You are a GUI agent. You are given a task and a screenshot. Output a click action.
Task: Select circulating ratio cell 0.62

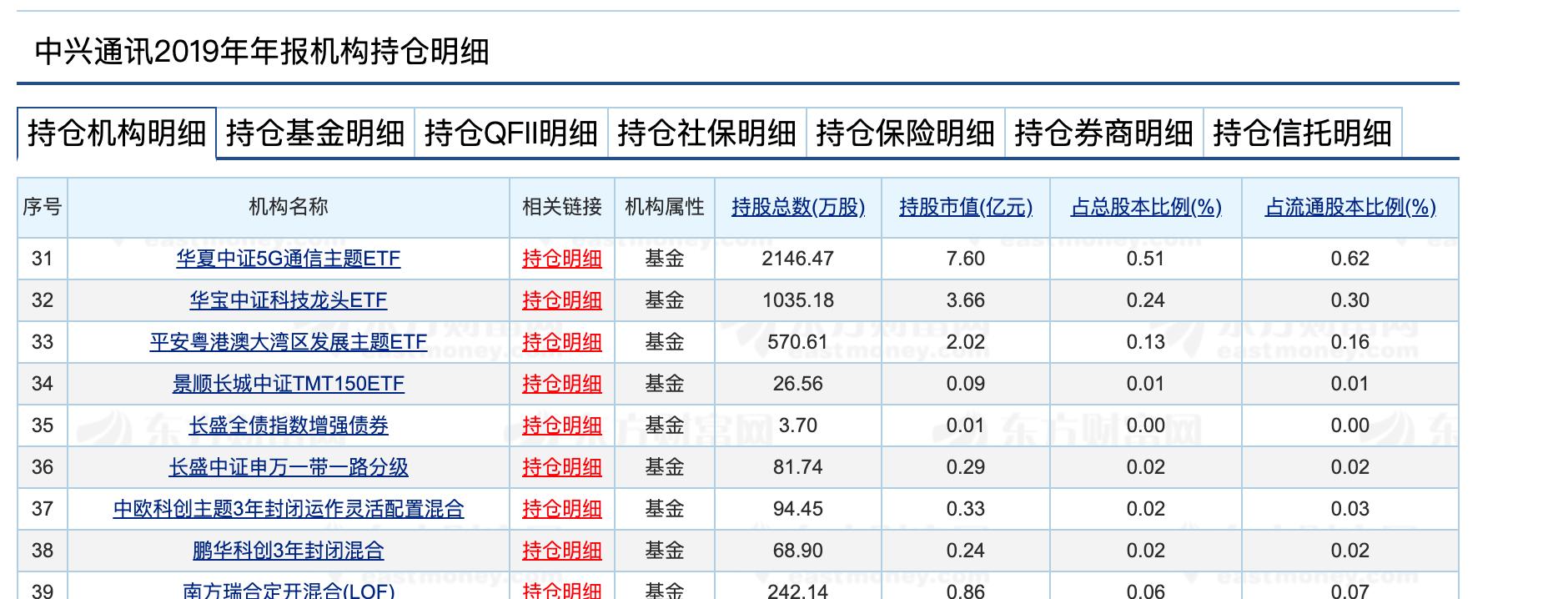click(x=1350, y=259)
